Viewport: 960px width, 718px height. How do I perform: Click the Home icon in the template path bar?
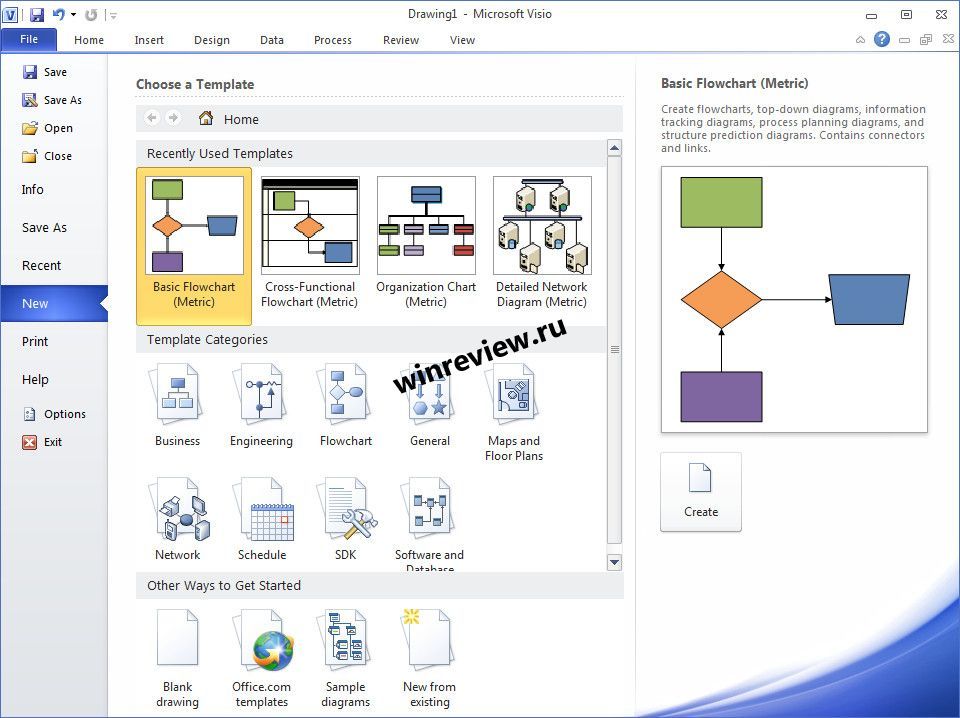tap(206, 118)
